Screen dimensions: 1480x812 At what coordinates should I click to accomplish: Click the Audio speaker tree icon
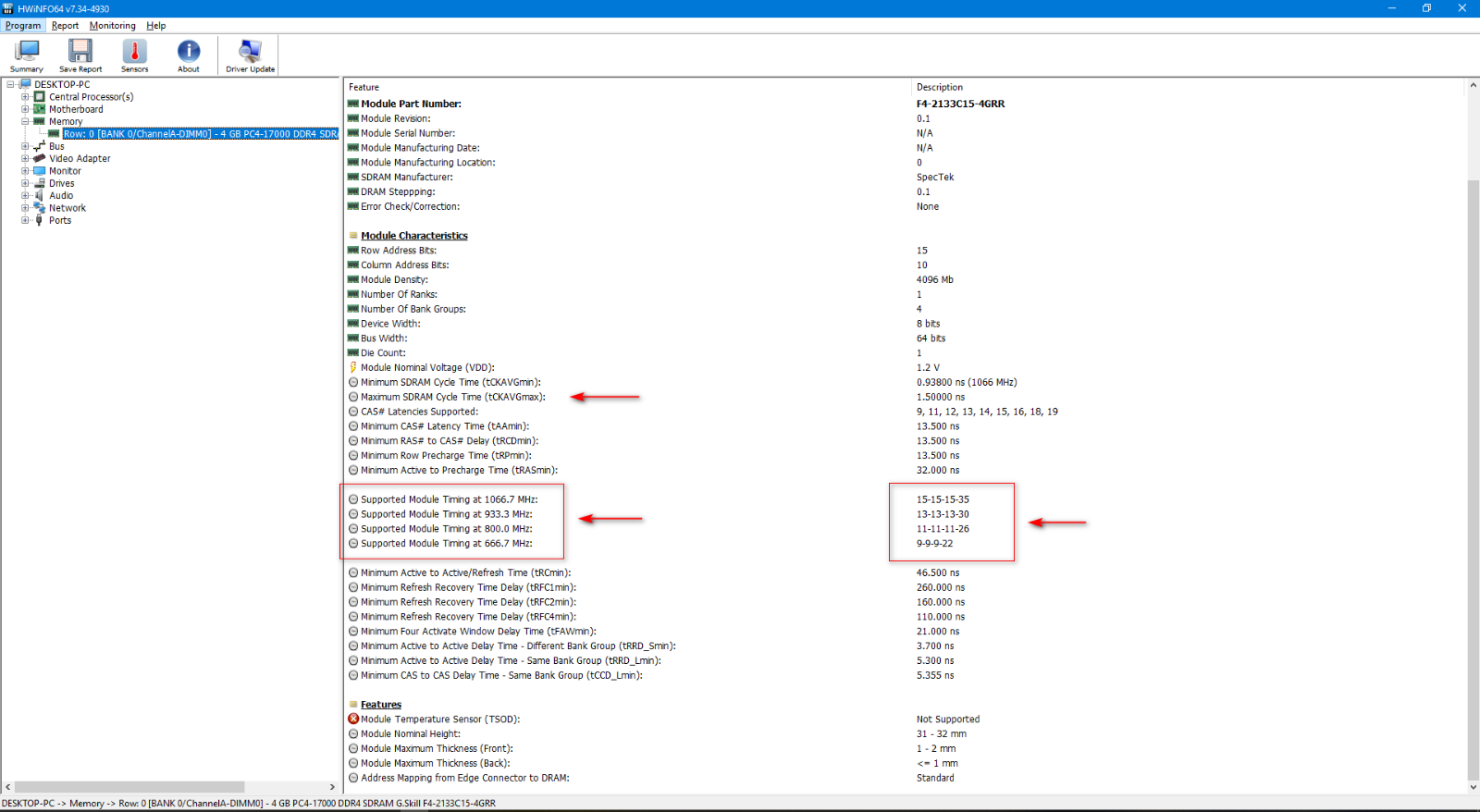pyautogui.click(x=40, y=195)
